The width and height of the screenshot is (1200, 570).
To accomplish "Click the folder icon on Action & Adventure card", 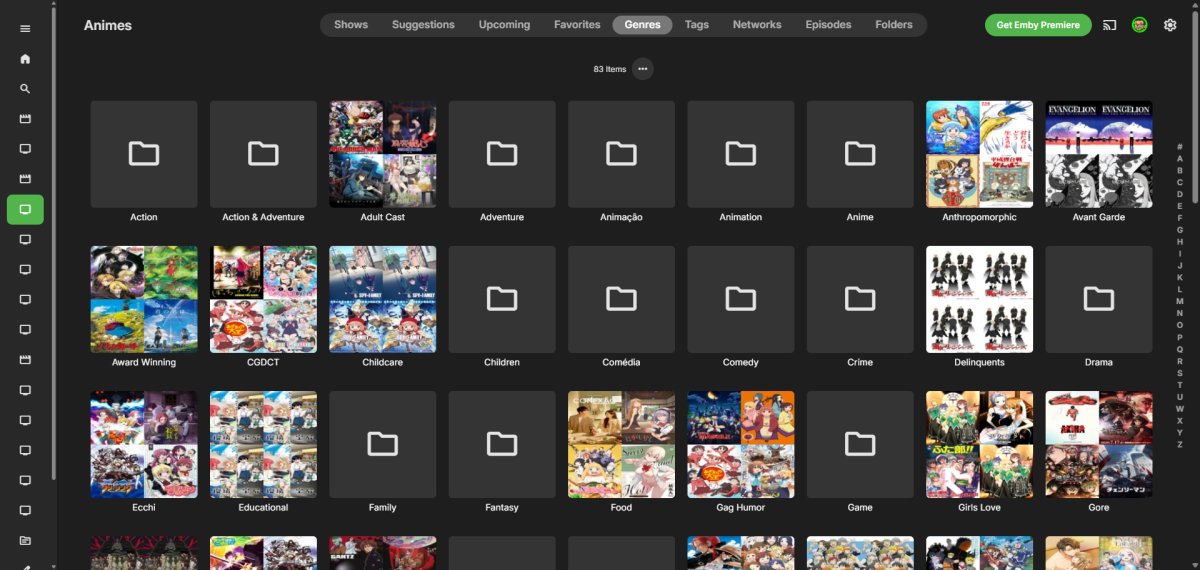I will pyautogui.click(x=263, y=153).
